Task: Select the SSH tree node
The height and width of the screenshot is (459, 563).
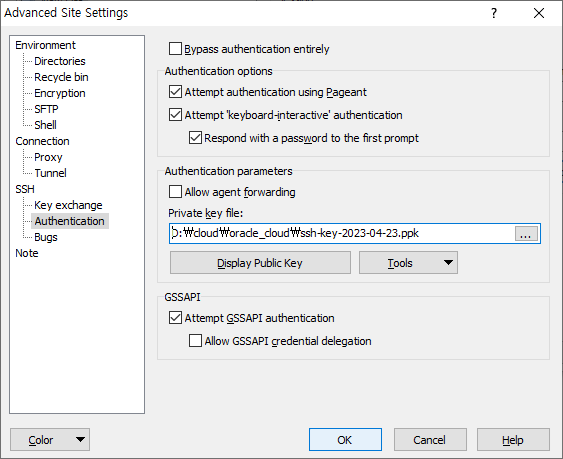Action: (25, 189)
